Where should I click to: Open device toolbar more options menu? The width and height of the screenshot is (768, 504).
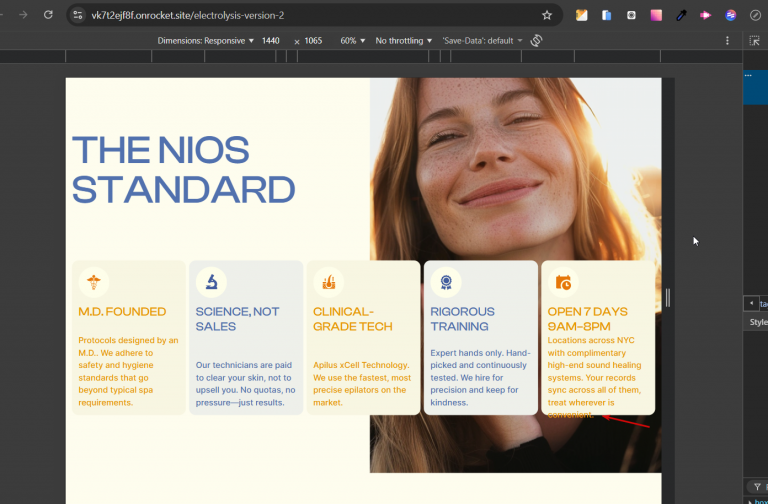coord(727,41)
